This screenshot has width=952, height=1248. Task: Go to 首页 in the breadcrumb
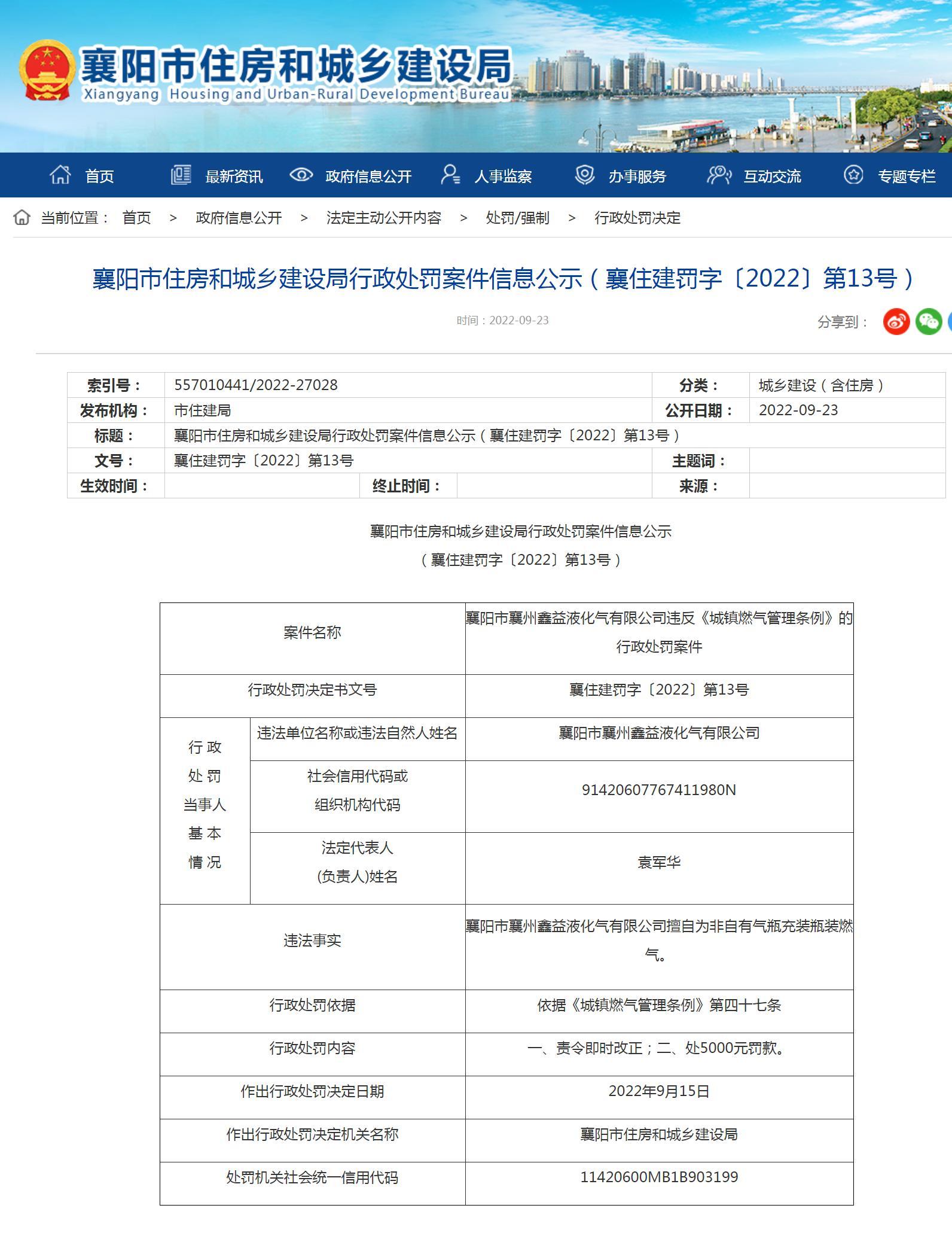[x=136, y=218]
